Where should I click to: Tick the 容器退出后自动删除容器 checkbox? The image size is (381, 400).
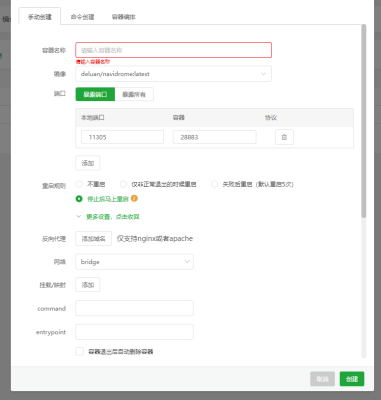click(x=79, y=351)
